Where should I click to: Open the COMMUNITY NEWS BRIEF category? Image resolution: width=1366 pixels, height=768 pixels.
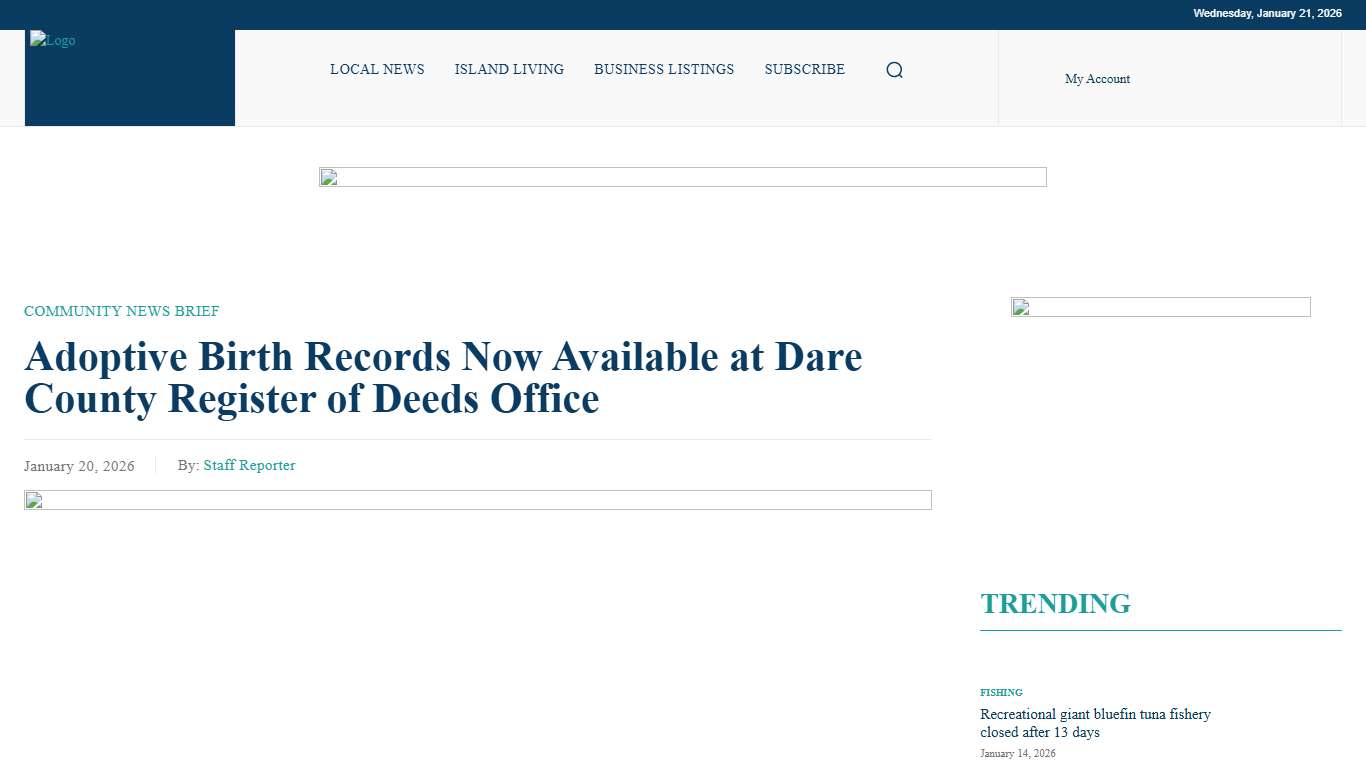(121, 311)
